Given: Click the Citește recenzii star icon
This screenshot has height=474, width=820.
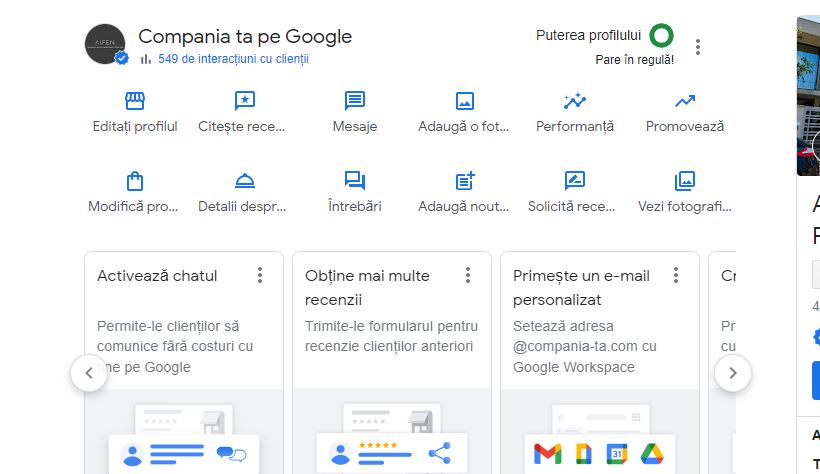Looking at the screenshot, I should coord(244,101).
